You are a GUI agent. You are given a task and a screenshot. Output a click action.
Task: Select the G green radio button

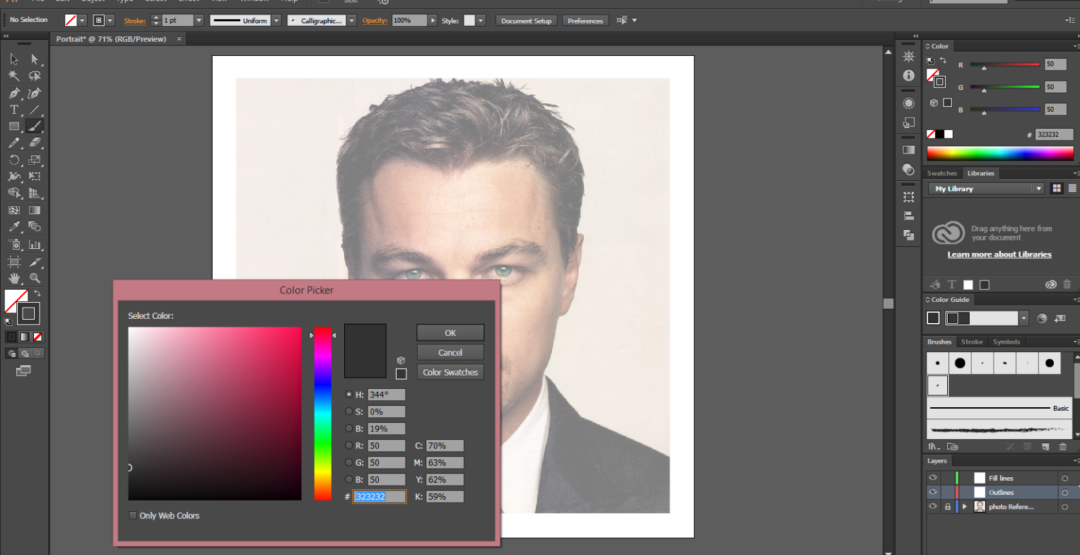coord(349,463)
